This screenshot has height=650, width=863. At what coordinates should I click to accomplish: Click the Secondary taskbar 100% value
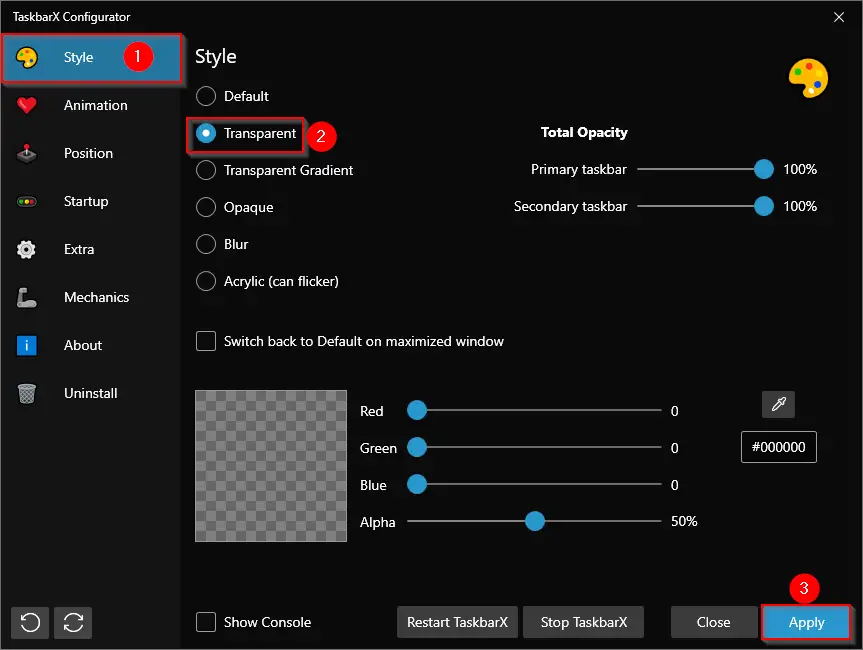[800, 206]
